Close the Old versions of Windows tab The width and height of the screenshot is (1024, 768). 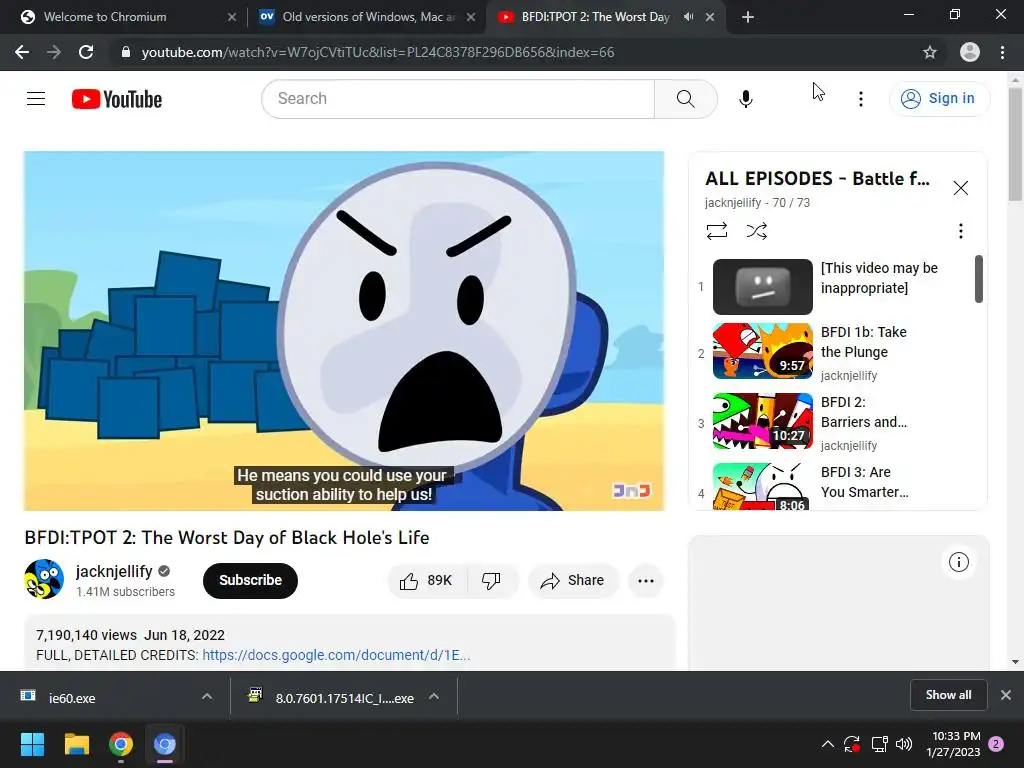point(471,17)
